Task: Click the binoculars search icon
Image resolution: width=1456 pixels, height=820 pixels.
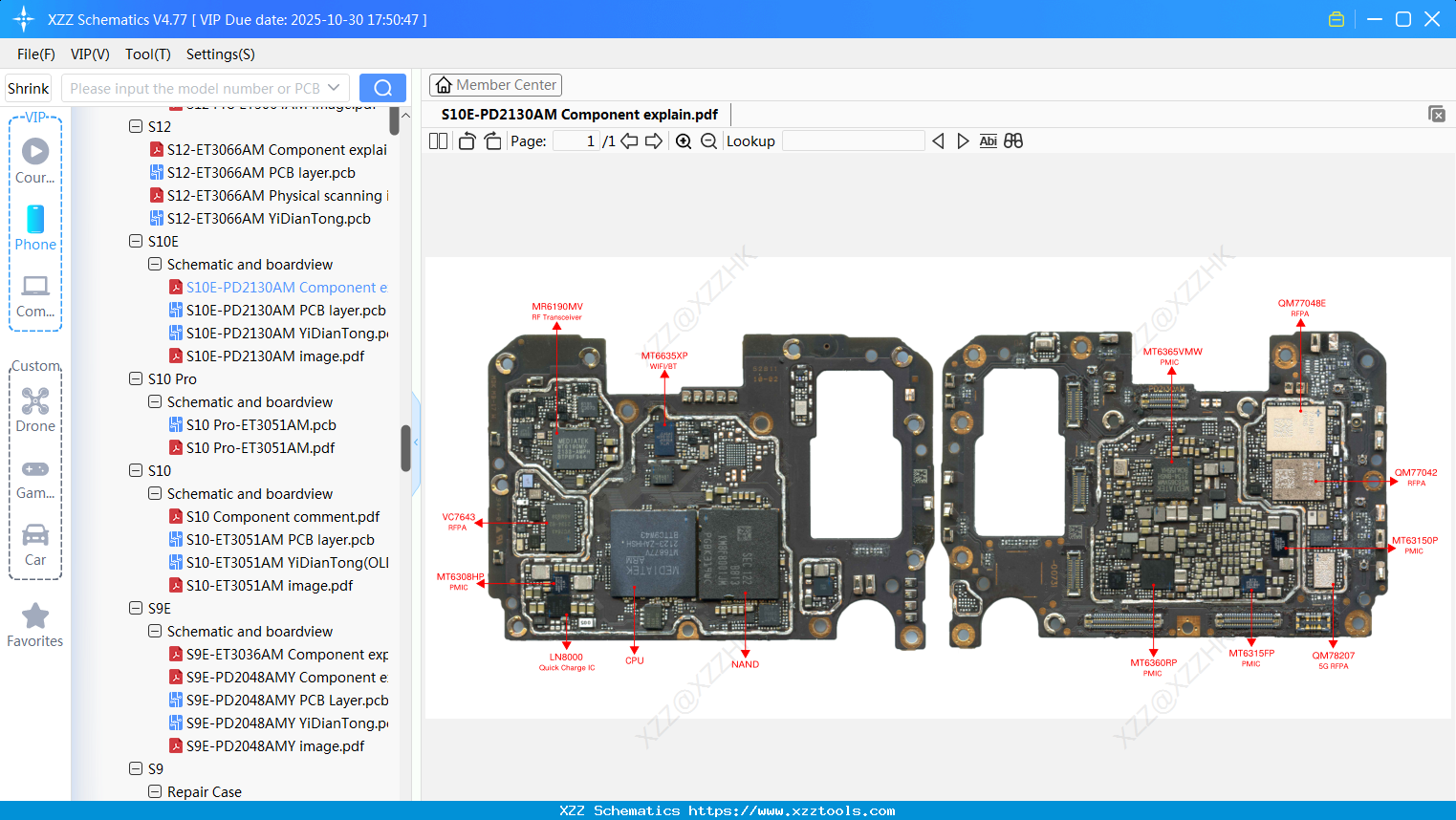Action: tap(1013, 140)
